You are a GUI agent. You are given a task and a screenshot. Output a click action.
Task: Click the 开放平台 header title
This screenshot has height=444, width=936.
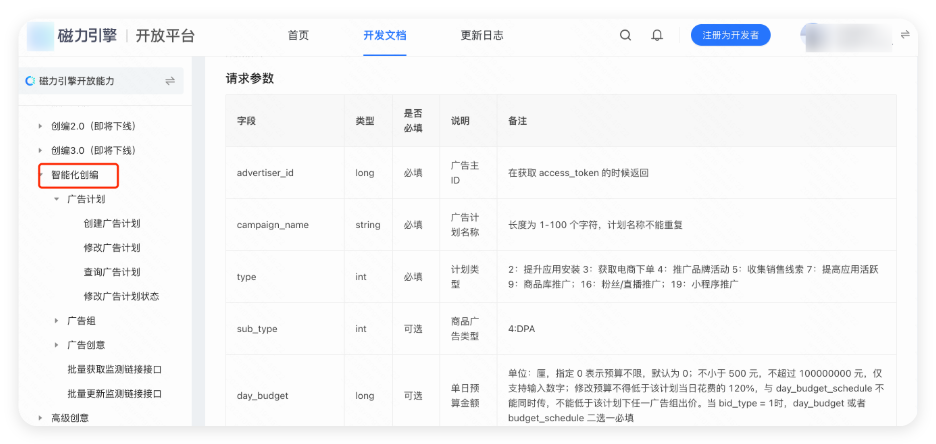165,36
